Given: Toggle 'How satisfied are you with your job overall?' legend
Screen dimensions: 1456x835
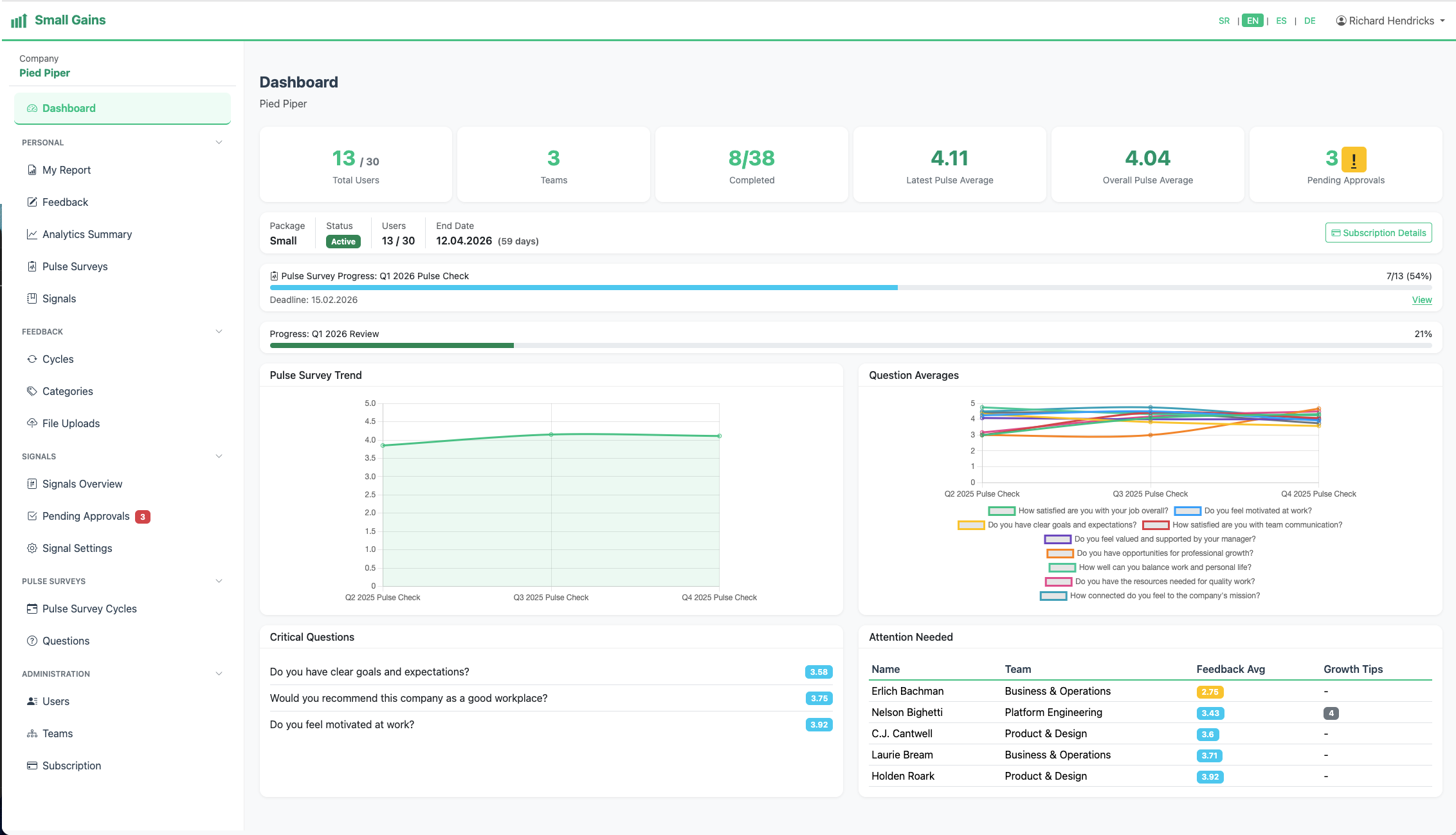Looking at the screenshot, I should pyautogui.click(x=1078, y=511).
